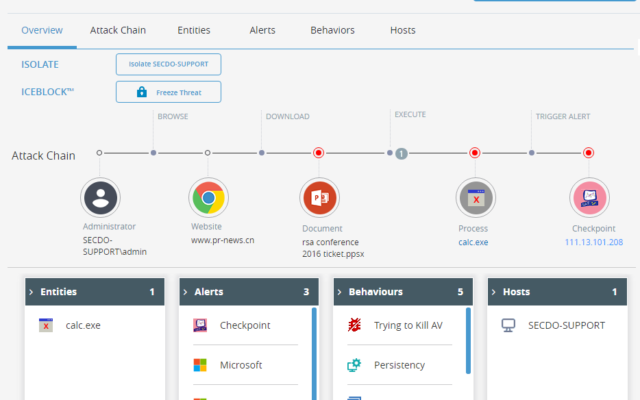The height and width of the screenshot is (400, 640).
Task: Open the Entities tab
Action: pos(194,30)
